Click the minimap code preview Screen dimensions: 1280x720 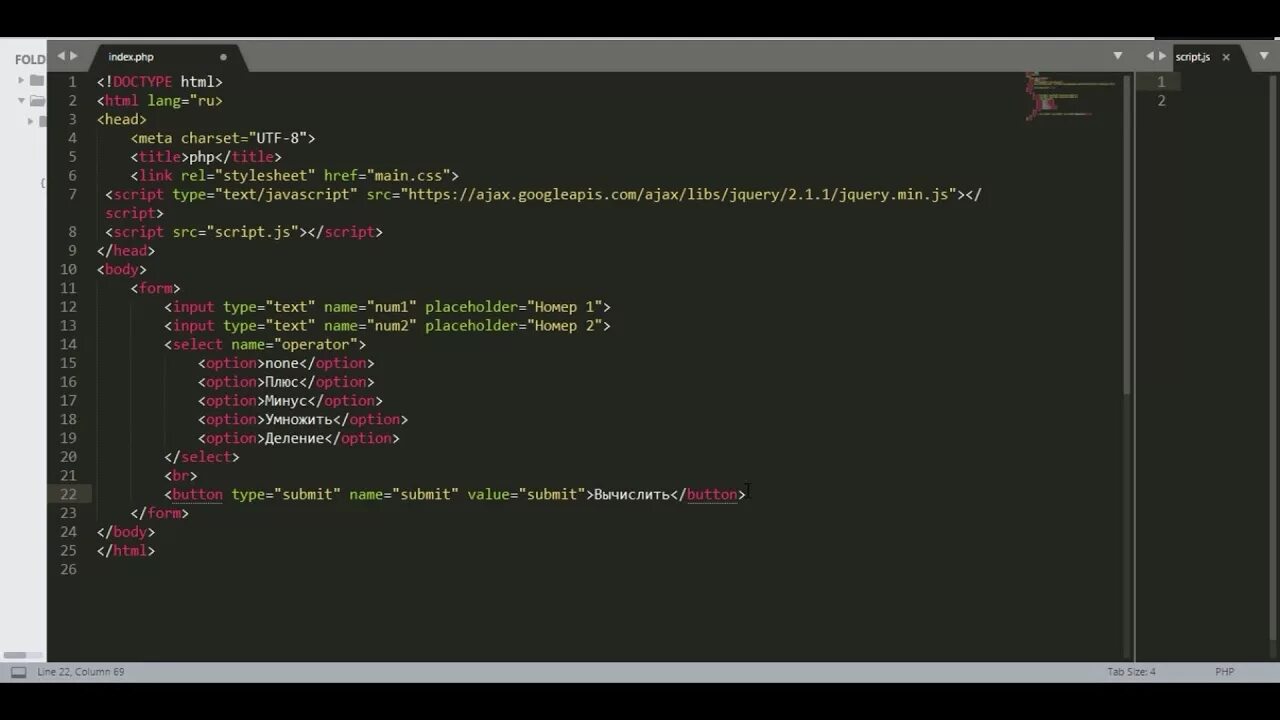tap(1068, 96)
